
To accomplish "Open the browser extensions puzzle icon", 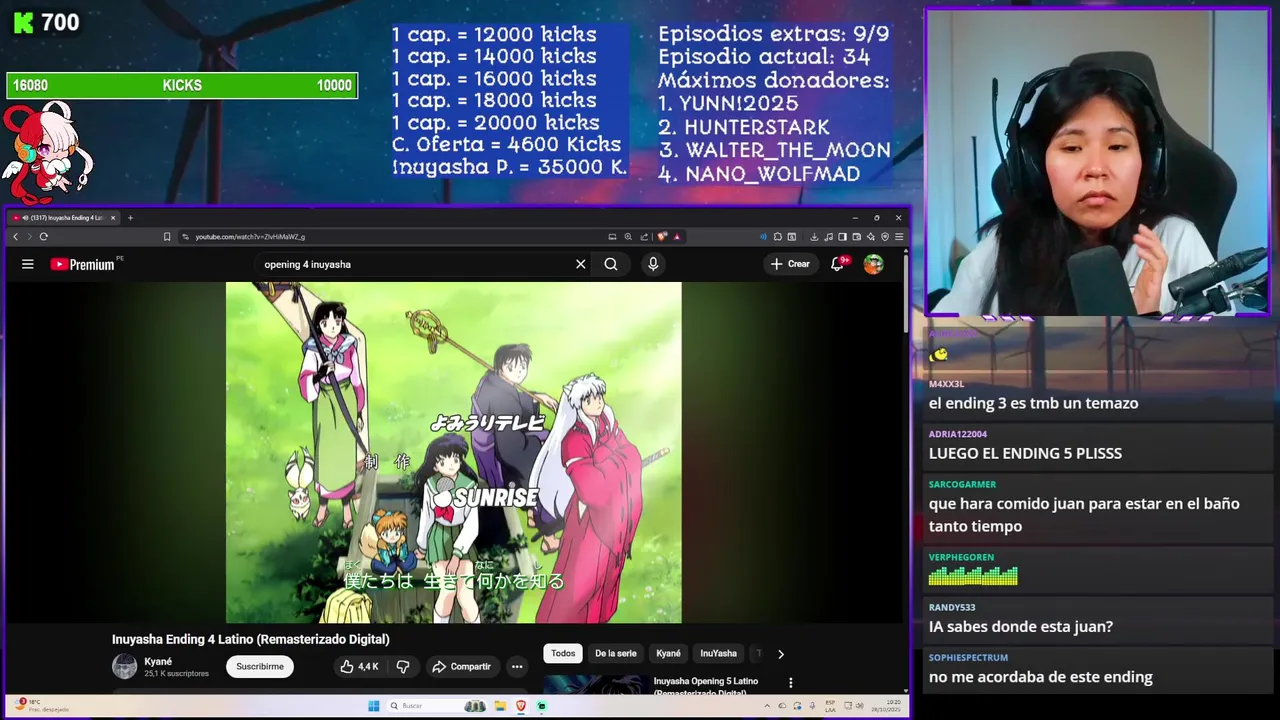I will (x=778, y=237).
